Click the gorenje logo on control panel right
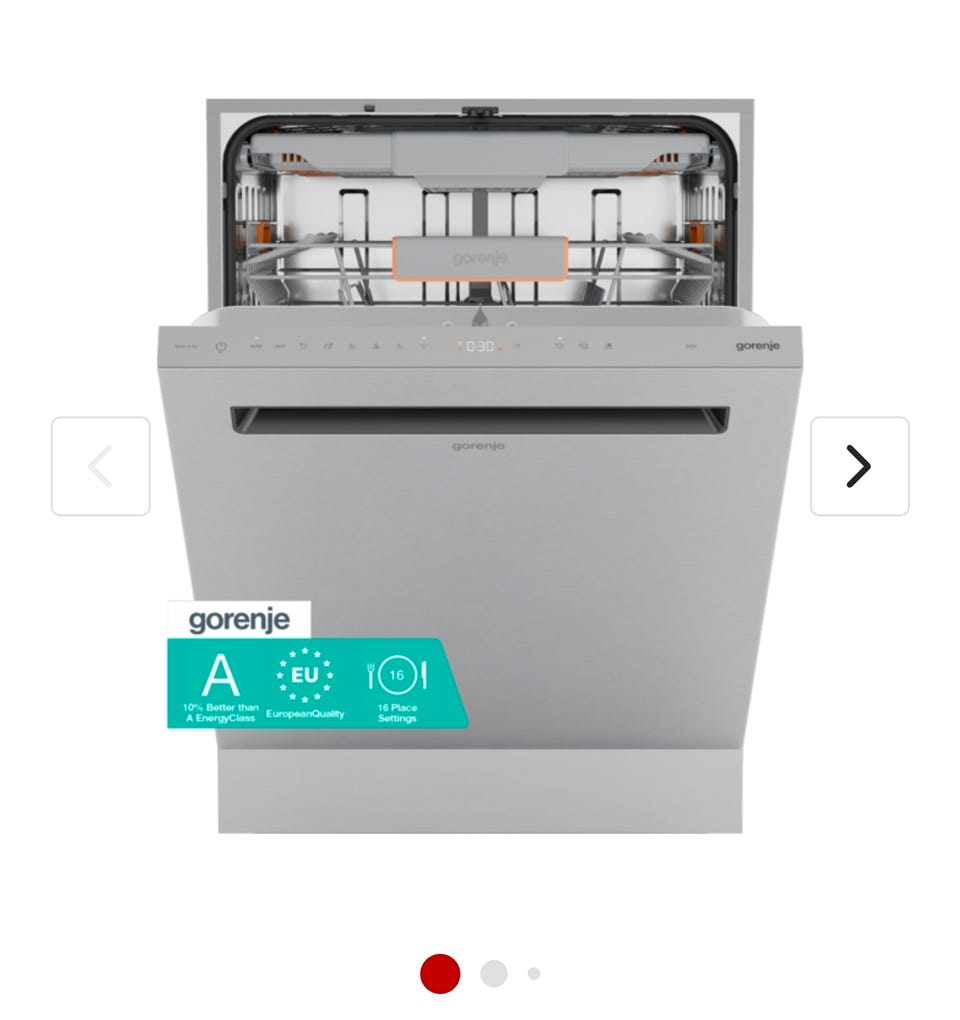This screenshot has height=1020, width=960. 758,346
